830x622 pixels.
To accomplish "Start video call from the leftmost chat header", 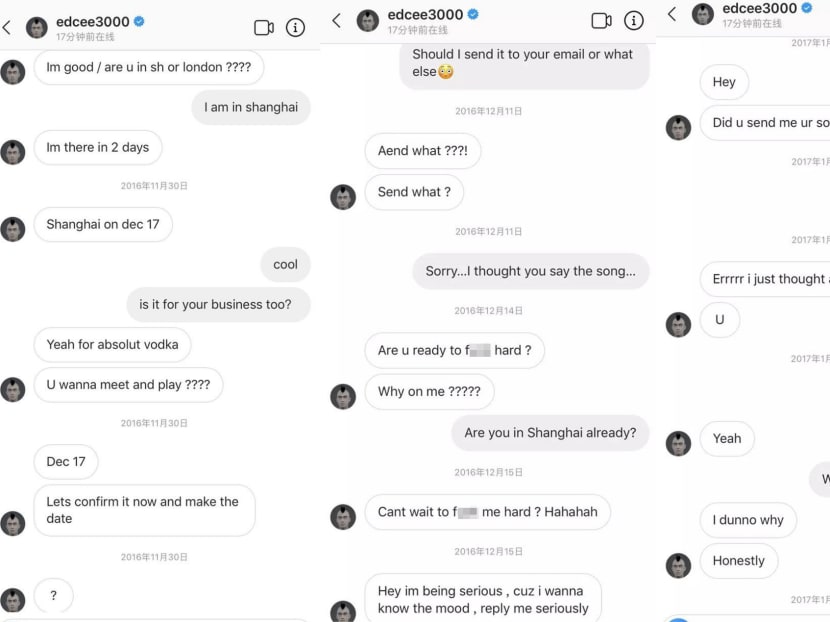I will click(264, 28).
